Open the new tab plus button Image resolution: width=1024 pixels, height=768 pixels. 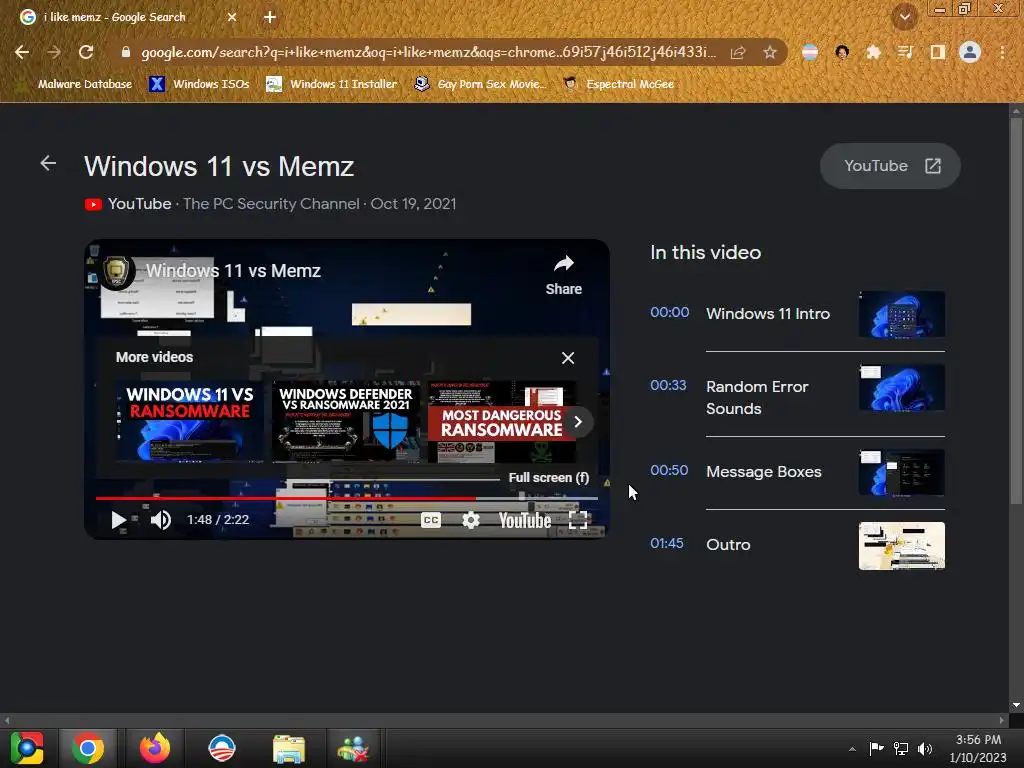270,17
